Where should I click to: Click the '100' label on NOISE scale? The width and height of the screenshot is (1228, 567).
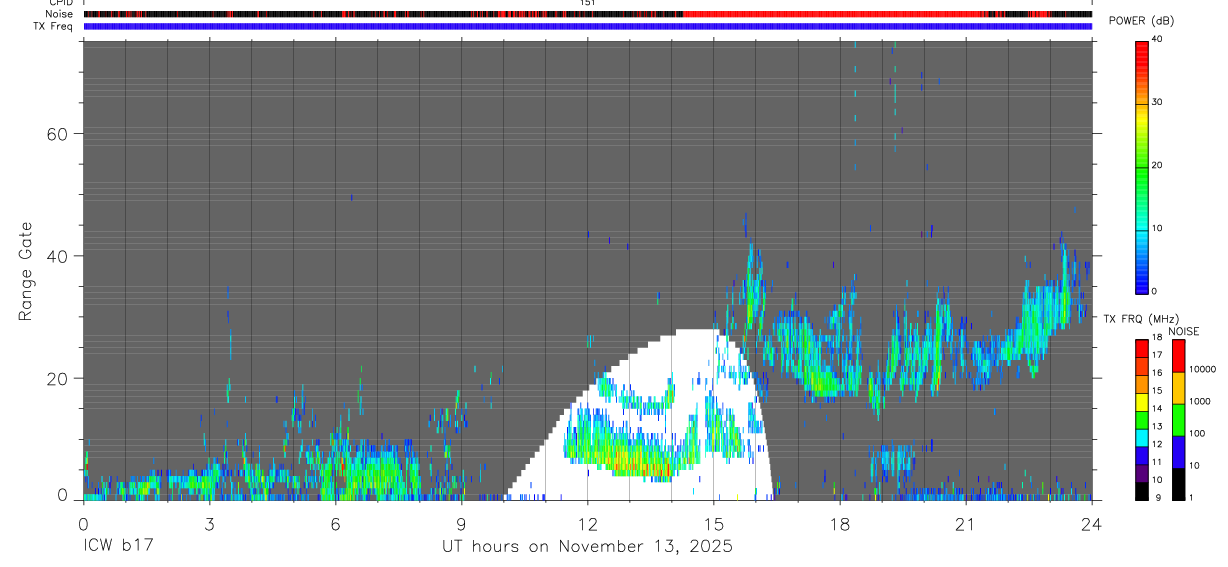click(x=1197, y=433)
